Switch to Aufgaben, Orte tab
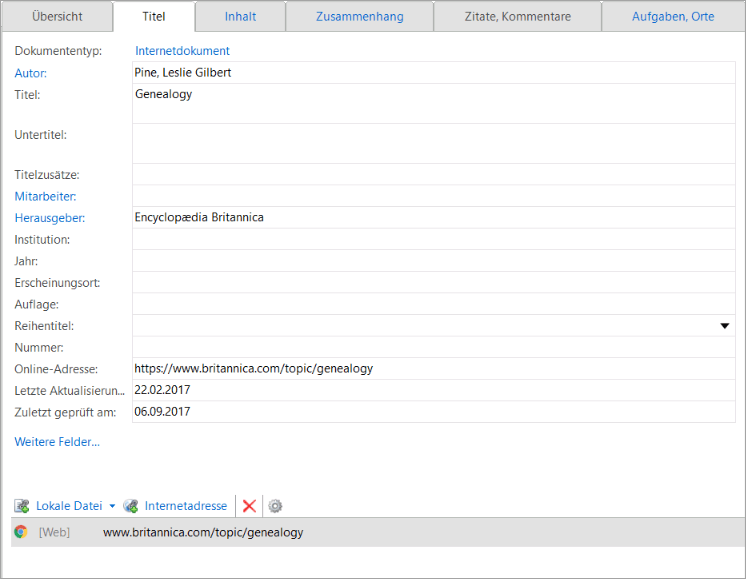This screenshot has height=579, width=746. (673, 17)
